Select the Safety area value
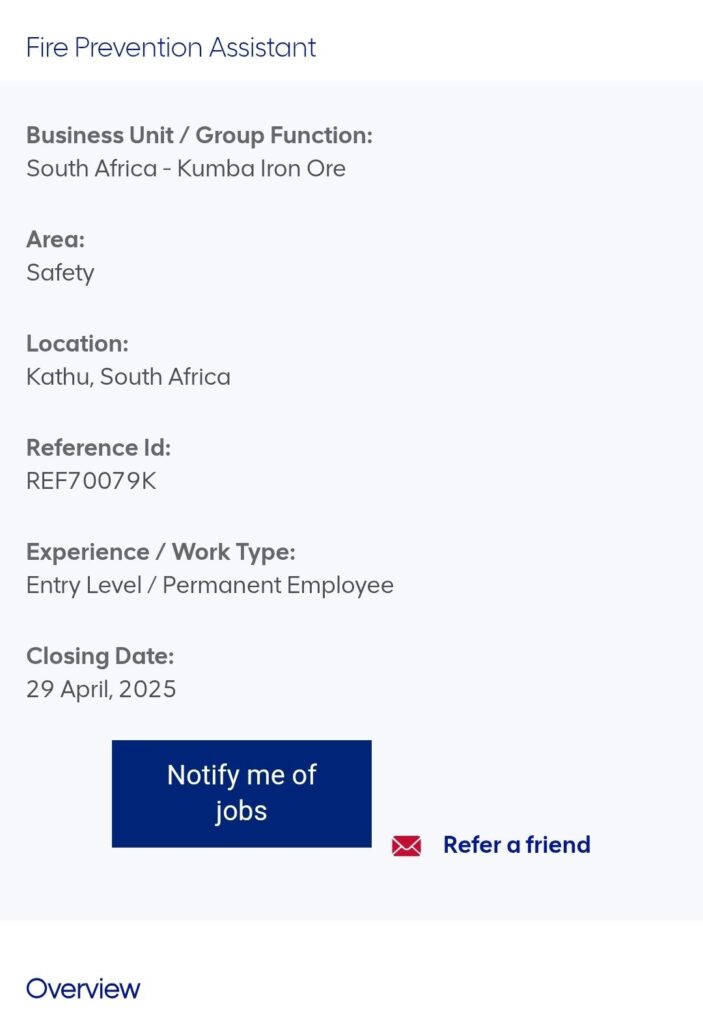Viewport: 703px width, 1024px height. click(x=60, y=272)
